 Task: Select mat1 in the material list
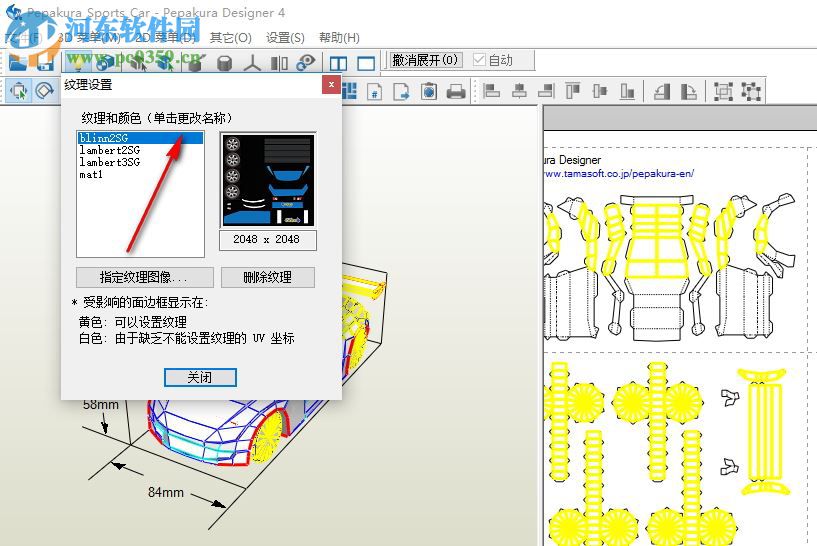91,174
